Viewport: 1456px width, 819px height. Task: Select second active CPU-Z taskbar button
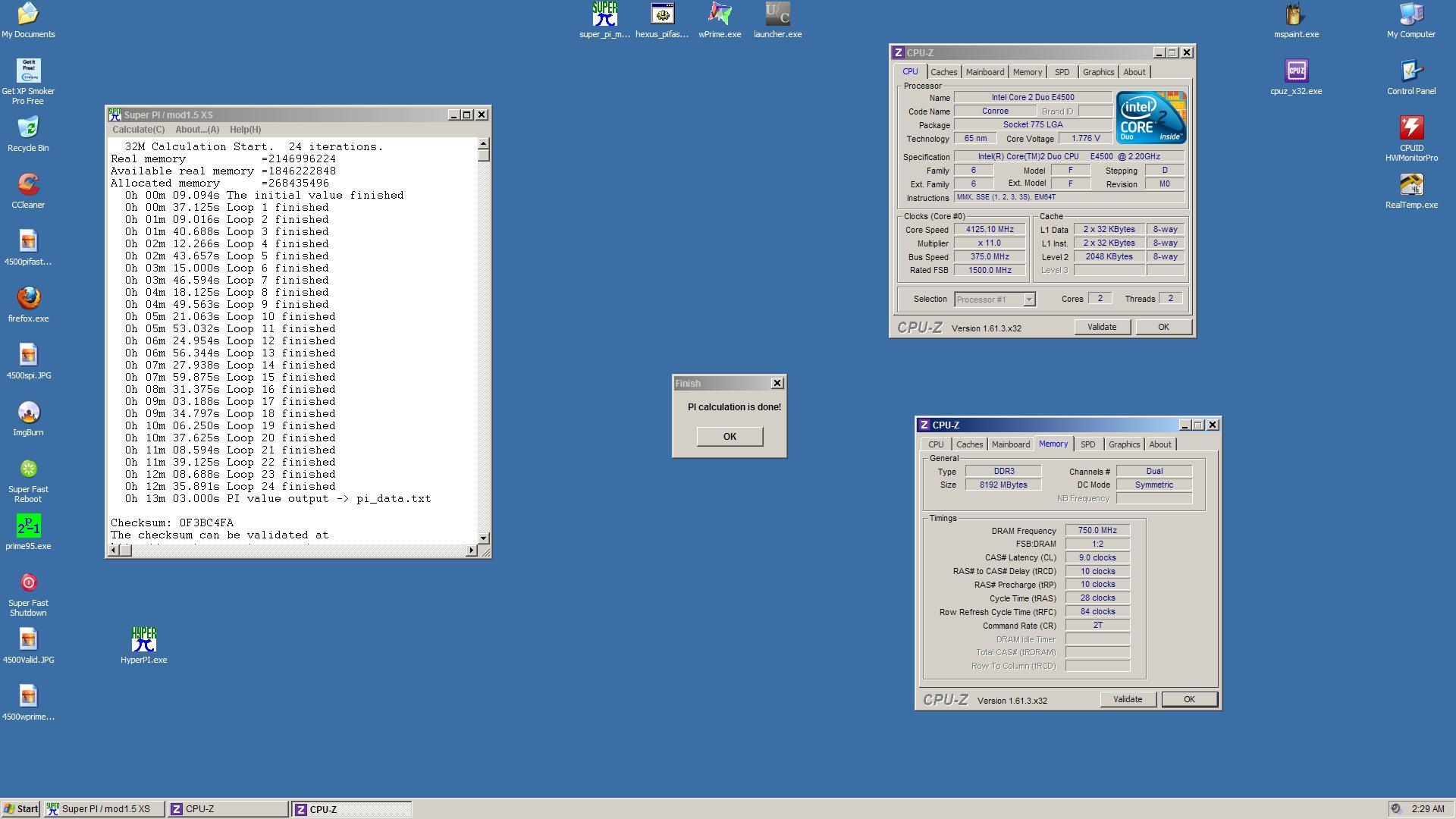coord(352,809)
